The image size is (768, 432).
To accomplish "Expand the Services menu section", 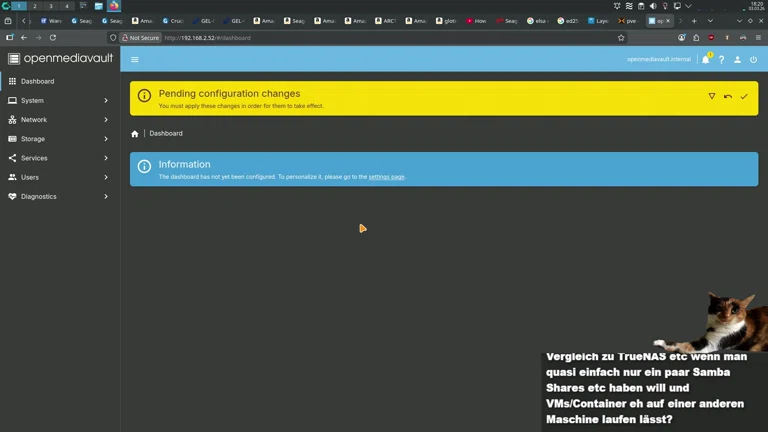I will click(x=59, y=158).
